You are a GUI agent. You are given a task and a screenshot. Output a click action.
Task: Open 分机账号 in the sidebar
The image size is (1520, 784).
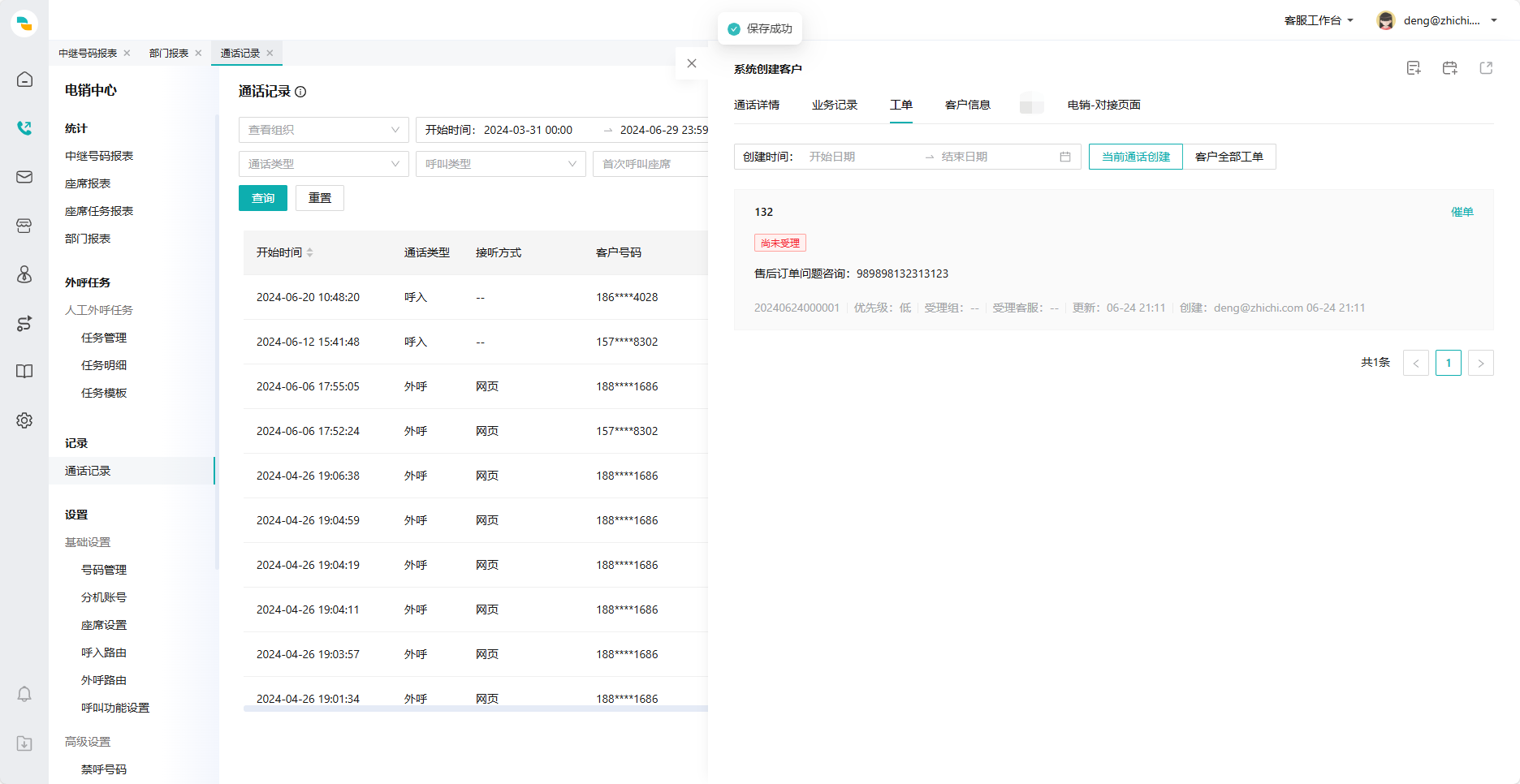104,597
